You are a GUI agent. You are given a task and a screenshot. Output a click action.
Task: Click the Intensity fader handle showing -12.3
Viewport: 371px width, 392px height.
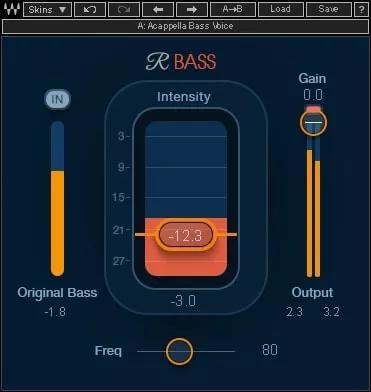pos(186,235)
